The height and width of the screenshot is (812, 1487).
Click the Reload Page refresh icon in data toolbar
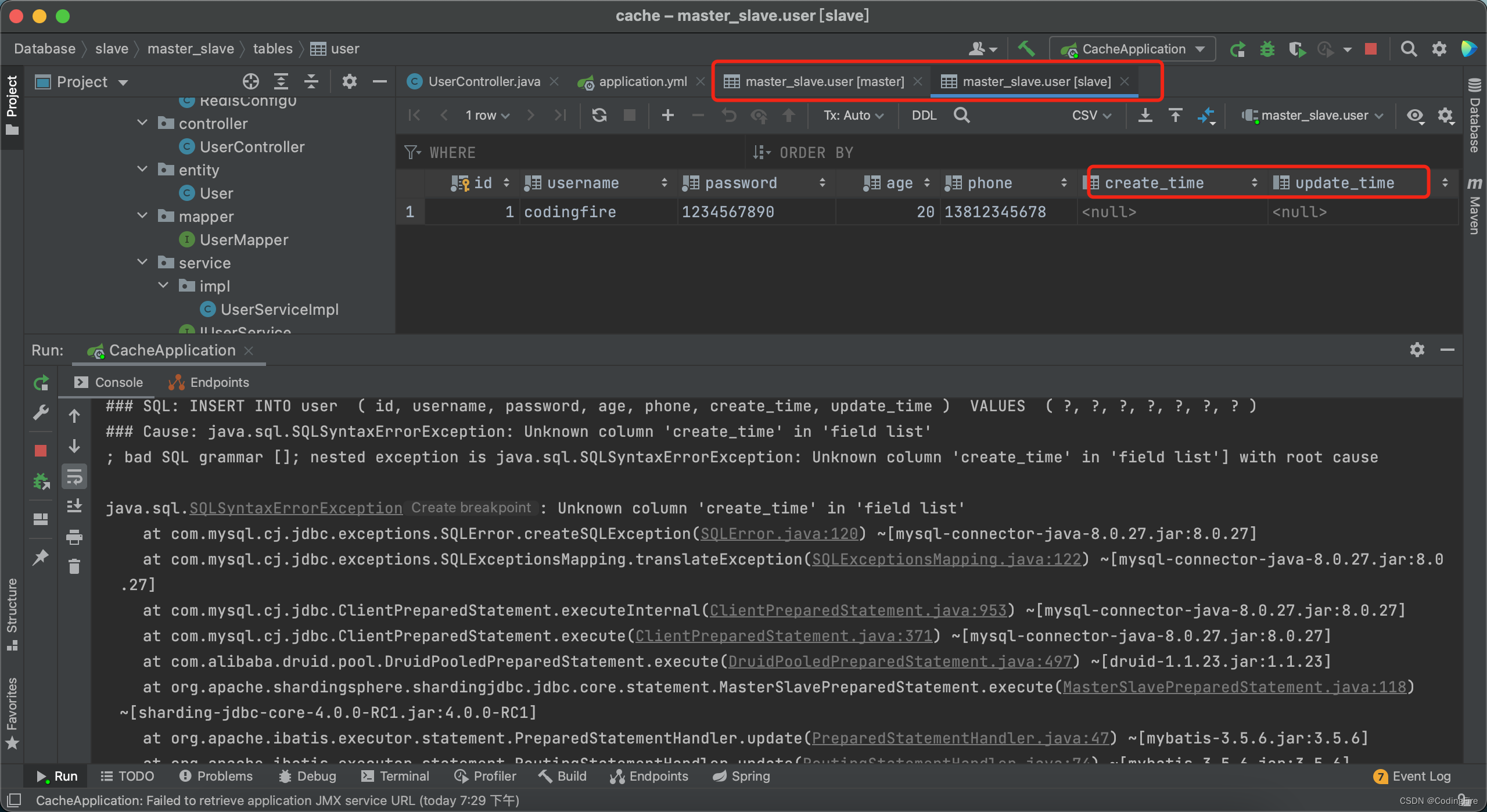tap(599, 115)
